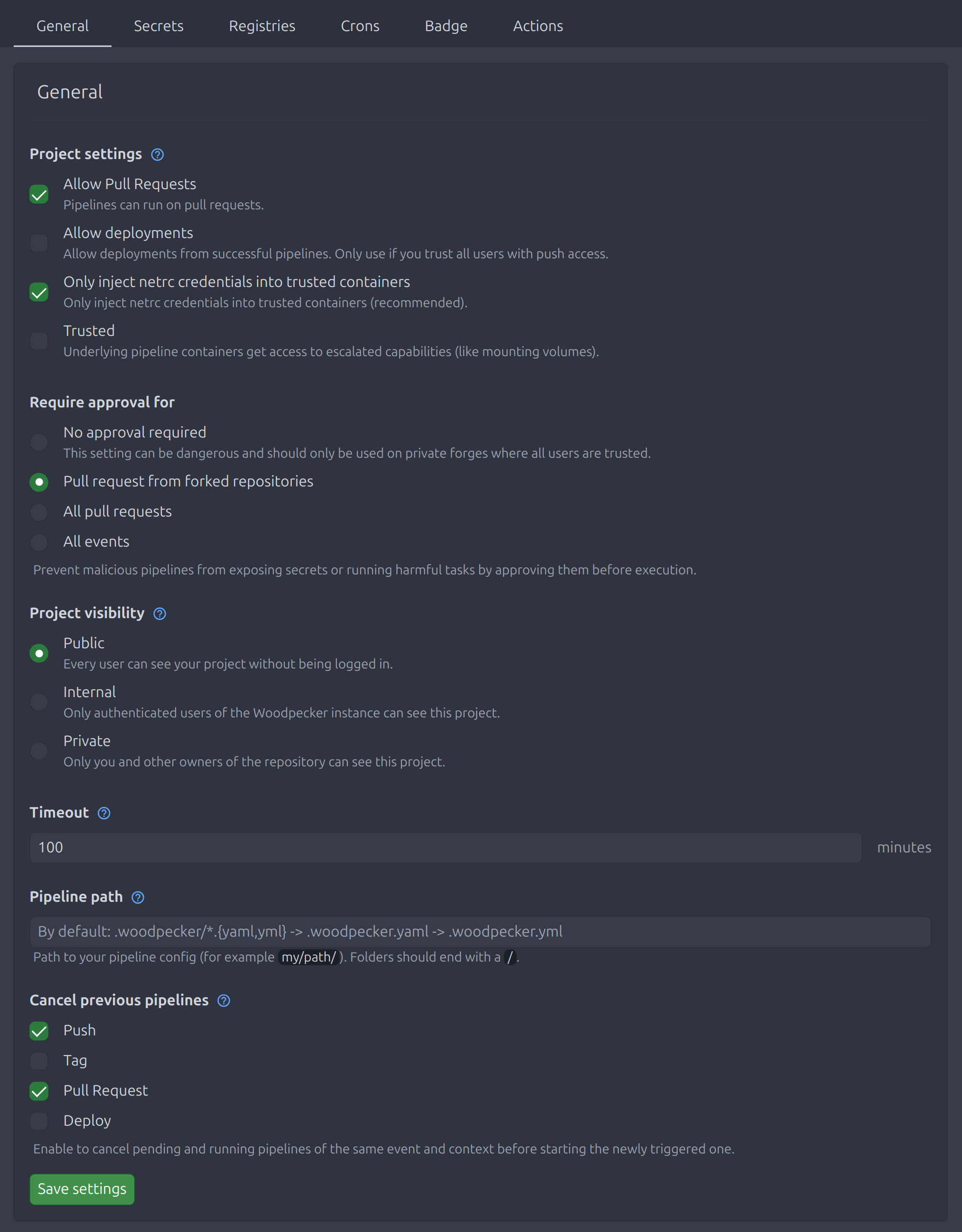This screenshot has width=962, height=1232.
Task: Click Save settings button
Action: click(82, 1189)
